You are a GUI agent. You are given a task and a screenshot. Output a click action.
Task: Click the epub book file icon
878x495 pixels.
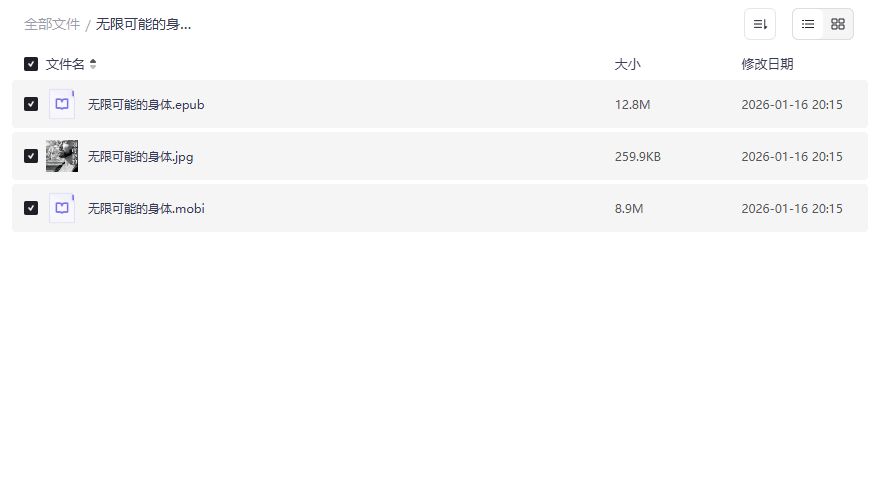62,104
